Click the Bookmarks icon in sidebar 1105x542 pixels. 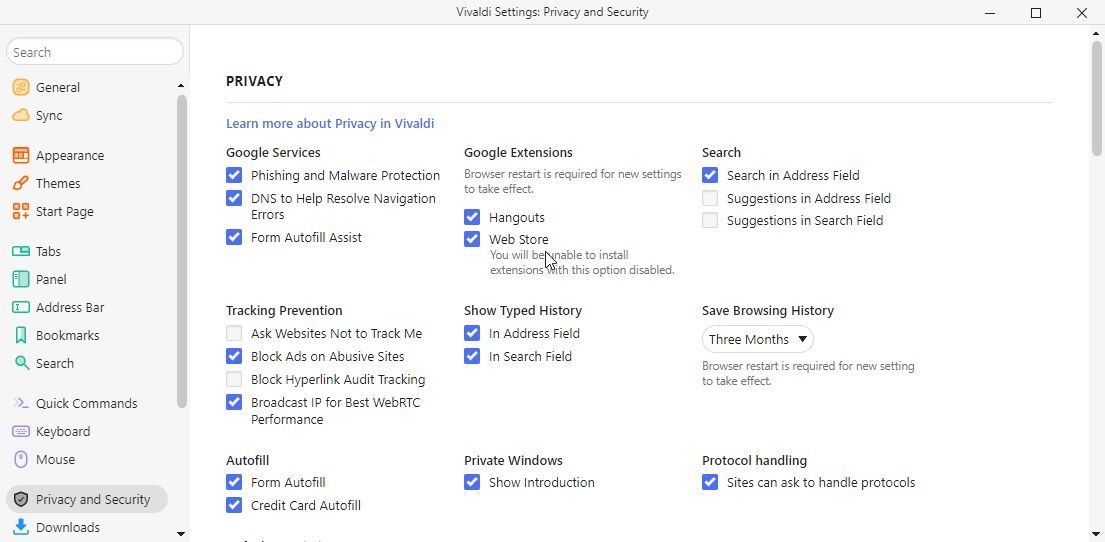[x=20, y=335]
